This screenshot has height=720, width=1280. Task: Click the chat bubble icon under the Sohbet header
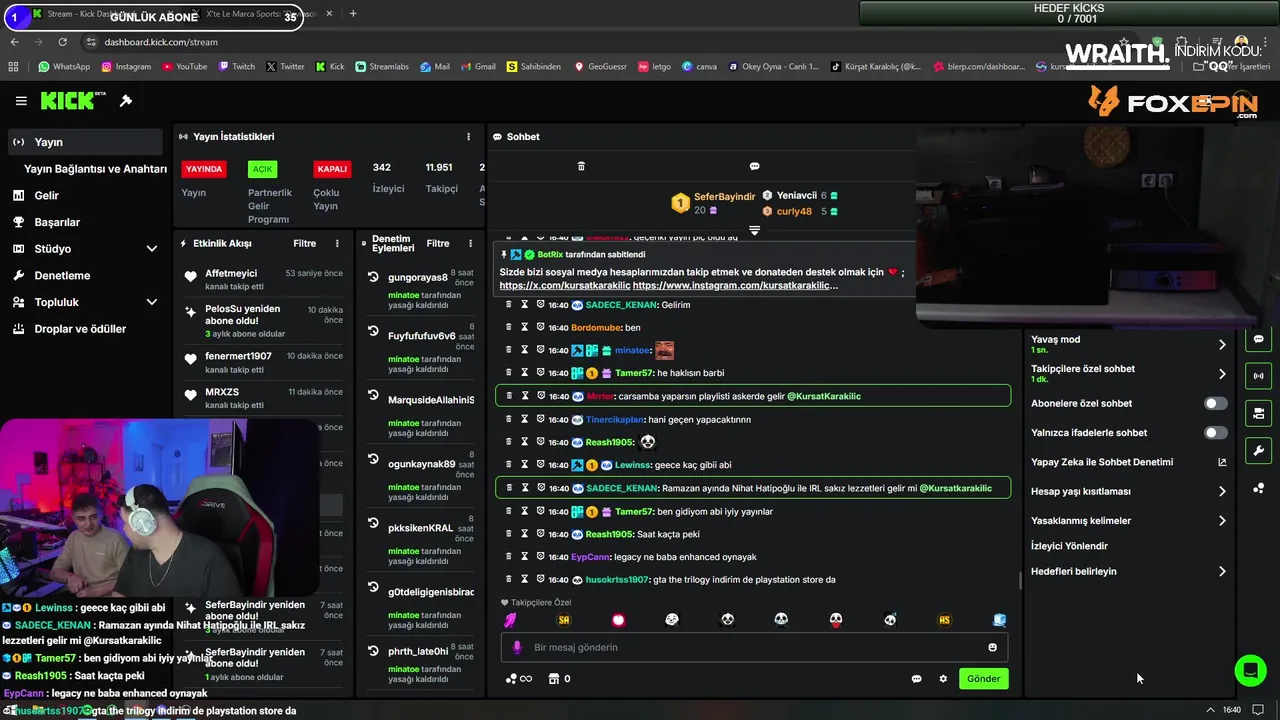coord(754,166)
